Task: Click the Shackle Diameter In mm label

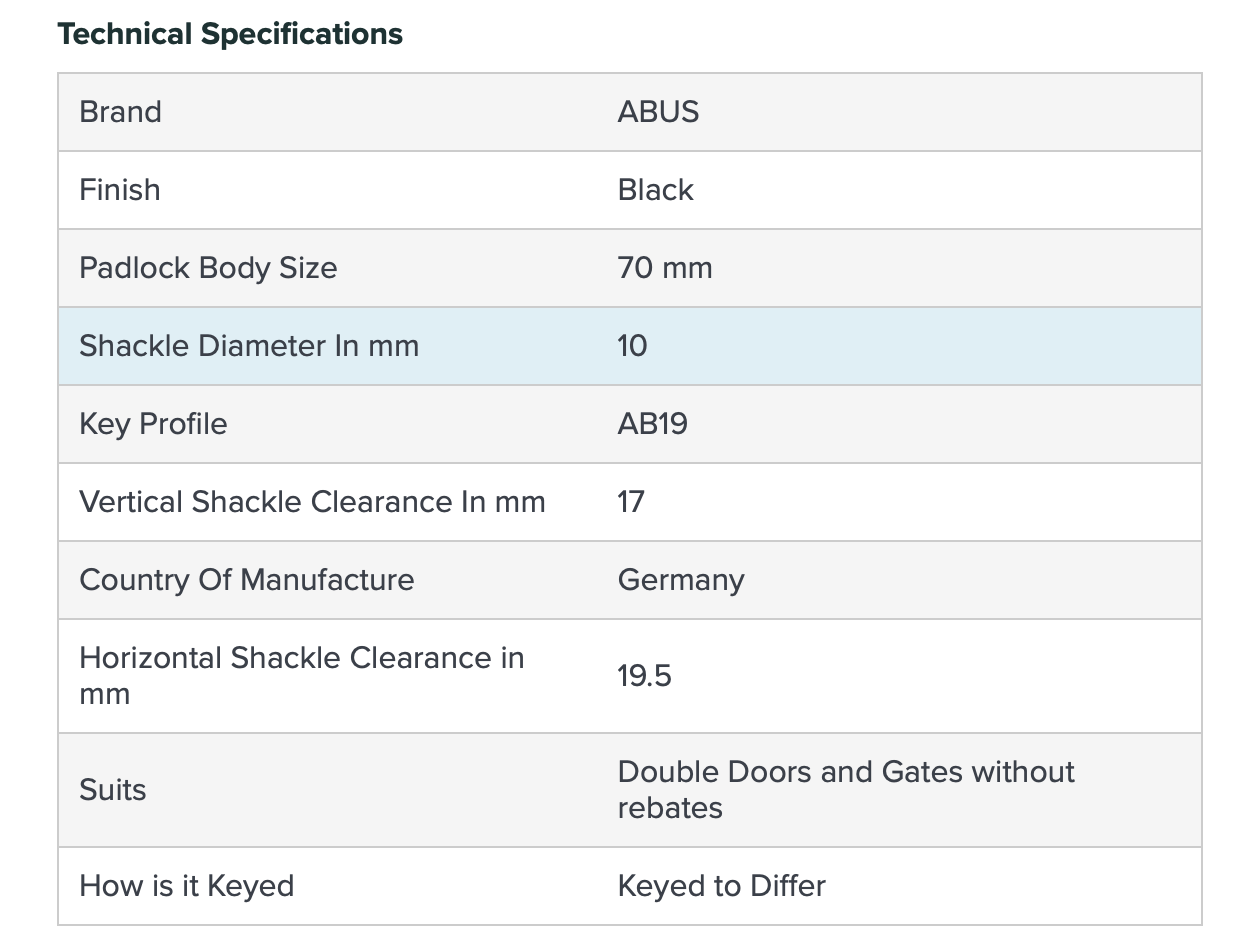Action: pyautogui.click(x=249, y=345)
